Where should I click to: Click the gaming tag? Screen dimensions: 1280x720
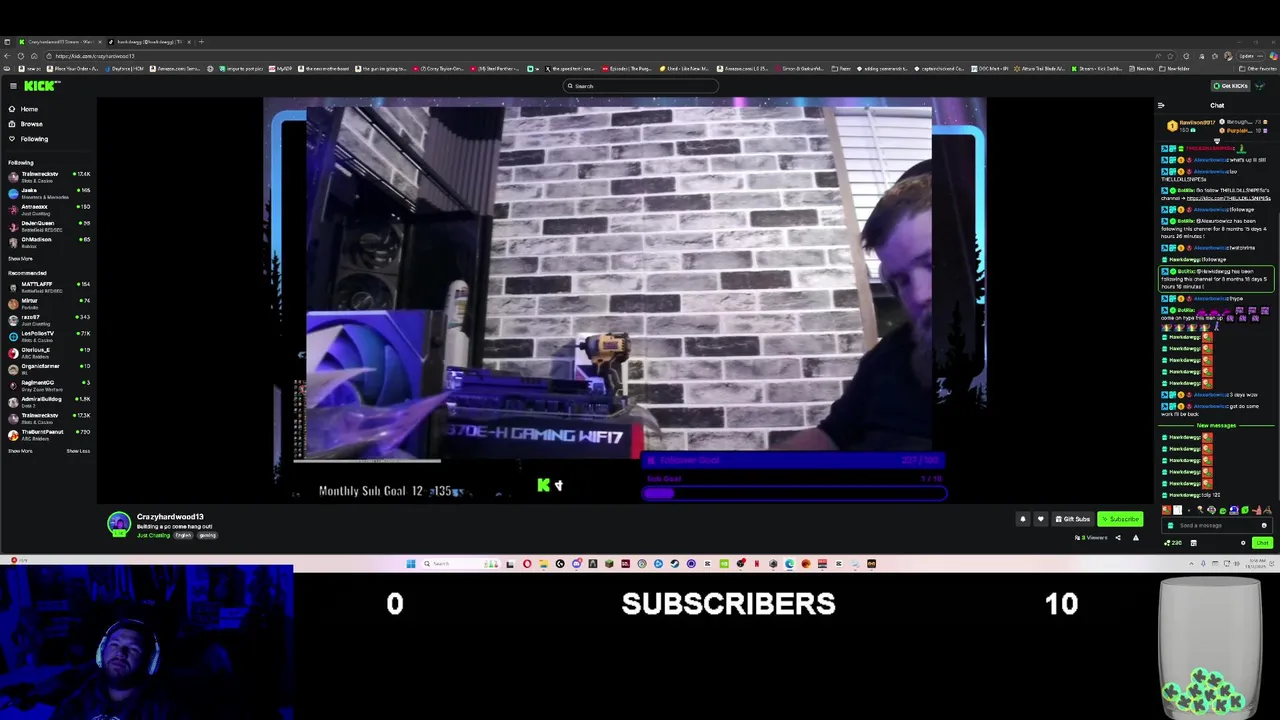pos(207,535)
